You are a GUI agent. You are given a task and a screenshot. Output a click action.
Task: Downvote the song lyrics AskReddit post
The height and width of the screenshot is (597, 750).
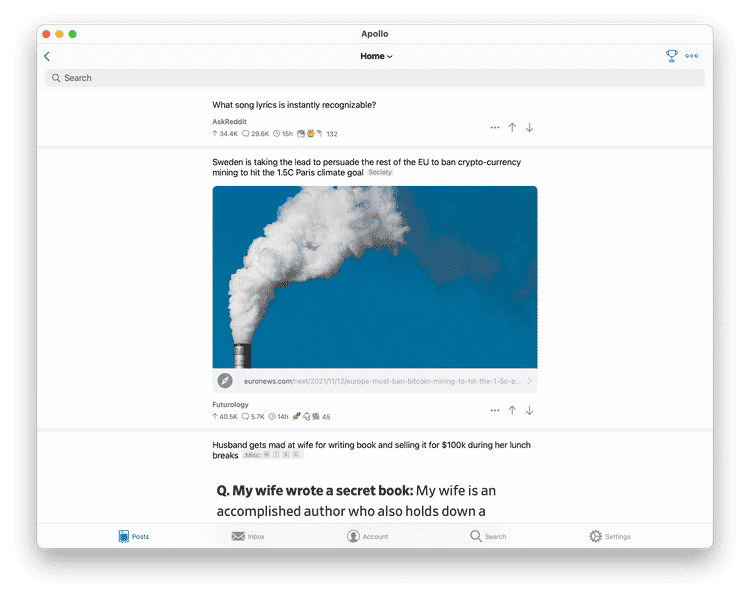530,128
